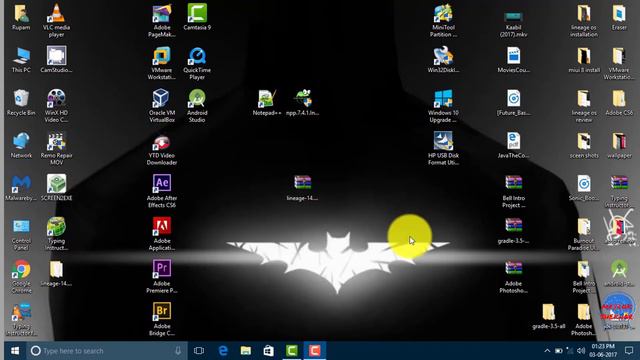Launch Adobe Premiere Pro shortcut
This screenshot has height=360, width=640.
point(162,276)
